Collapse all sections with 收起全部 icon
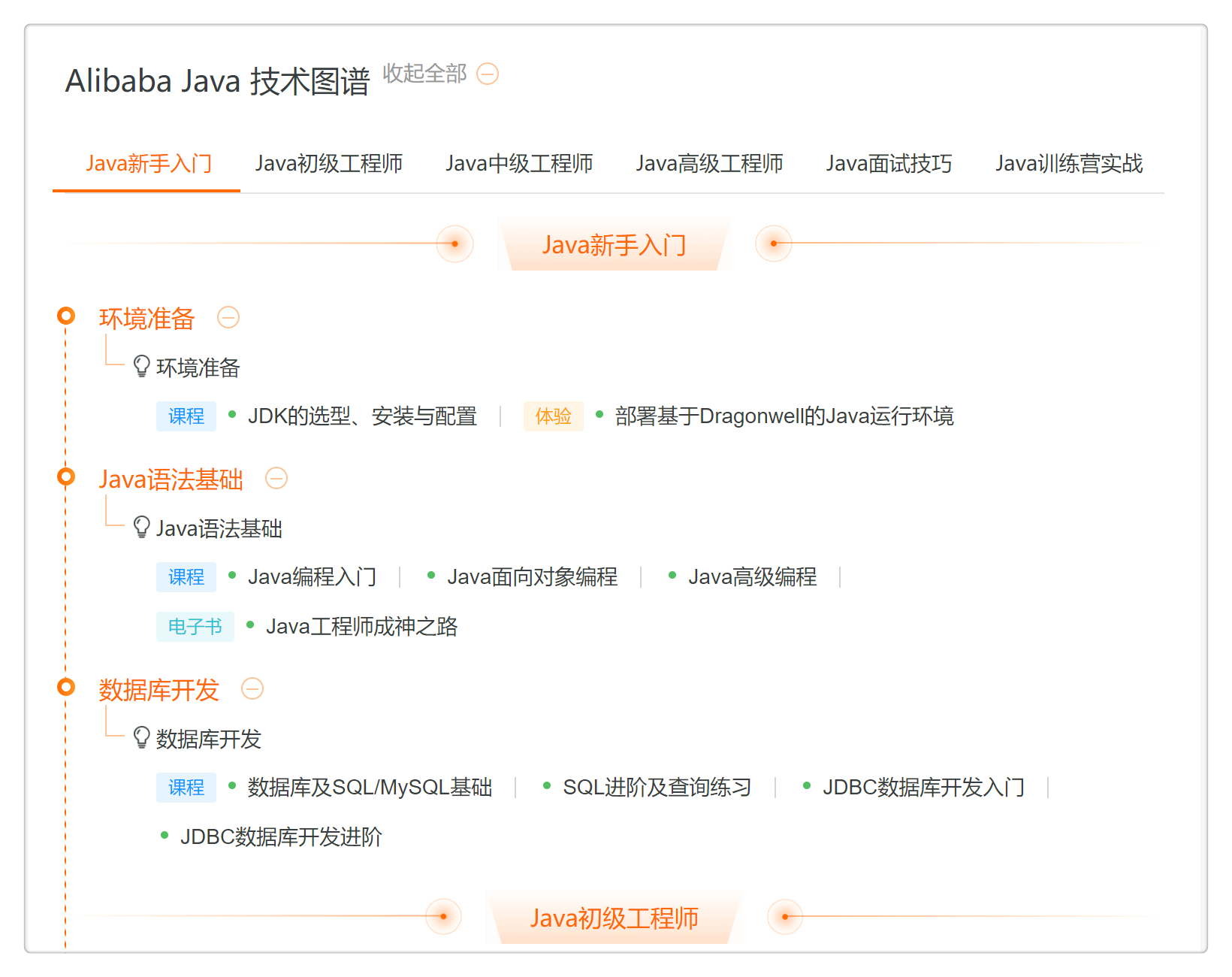Image resolution: width=1232 pixels, height=977 pixels. 488,74
